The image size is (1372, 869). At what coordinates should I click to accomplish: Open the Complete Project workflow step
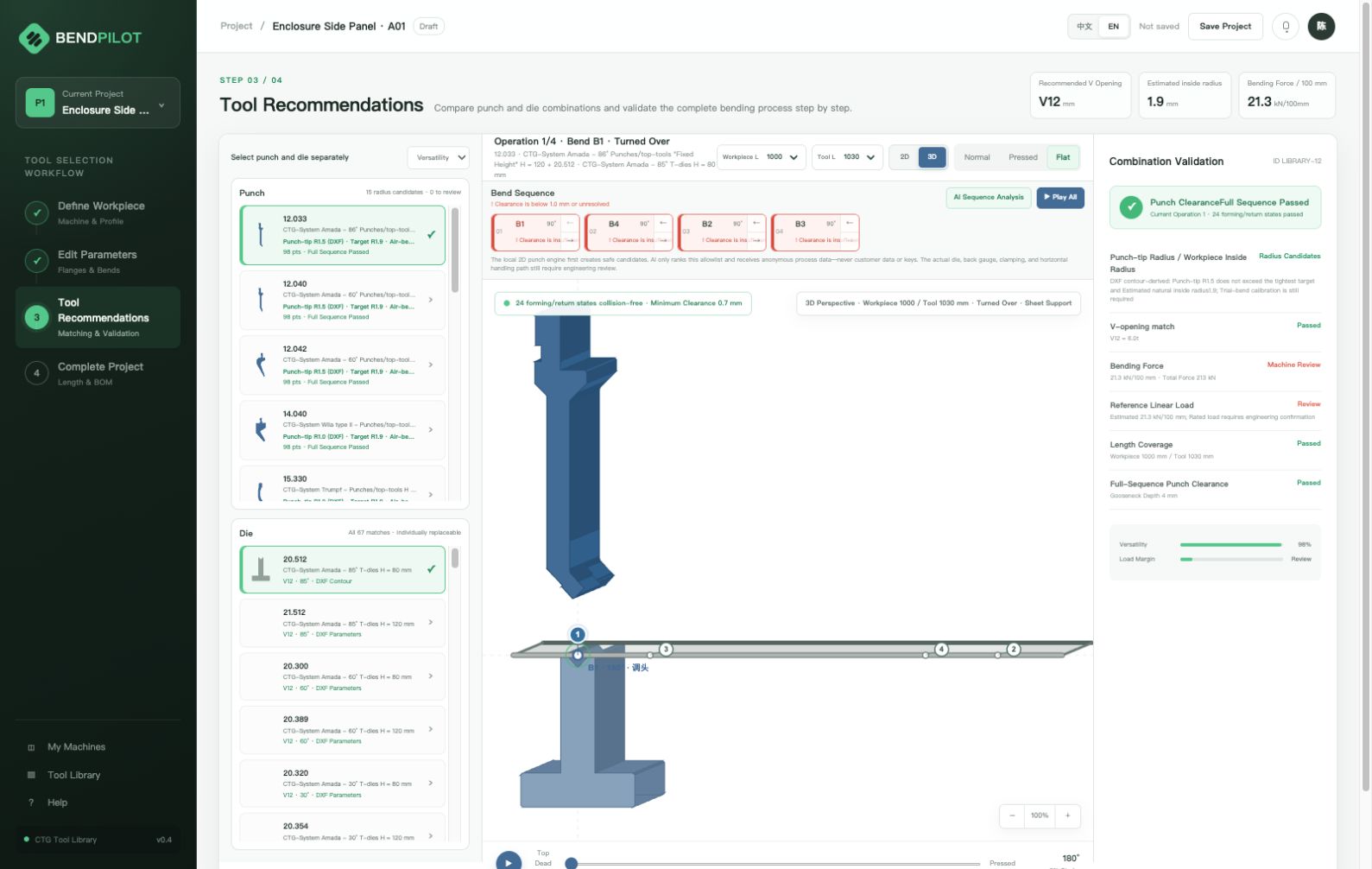pos(98,374)
